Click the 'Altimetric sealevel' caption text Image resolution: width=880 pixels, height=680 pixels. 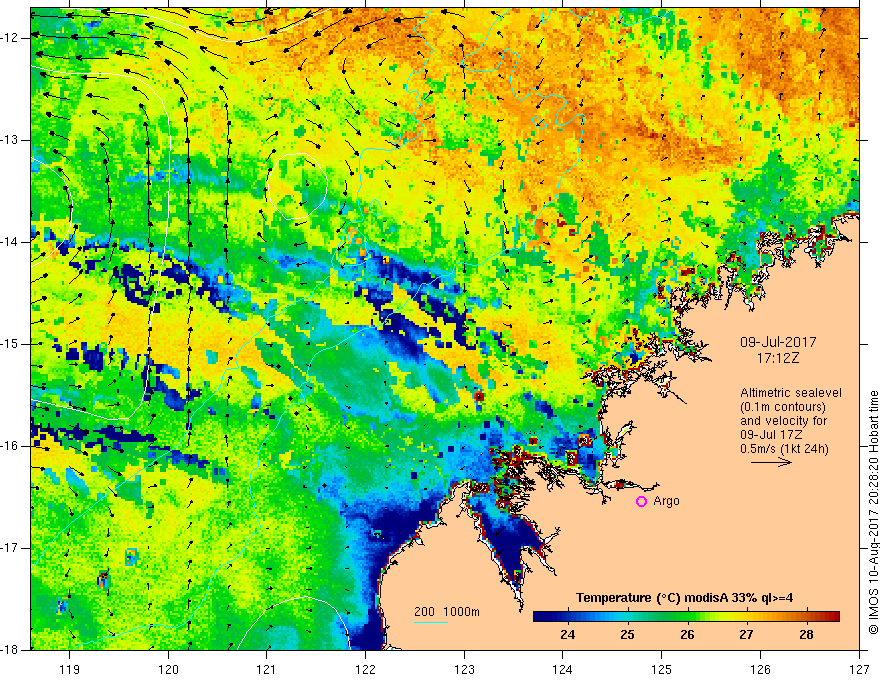tap(790, 393)
